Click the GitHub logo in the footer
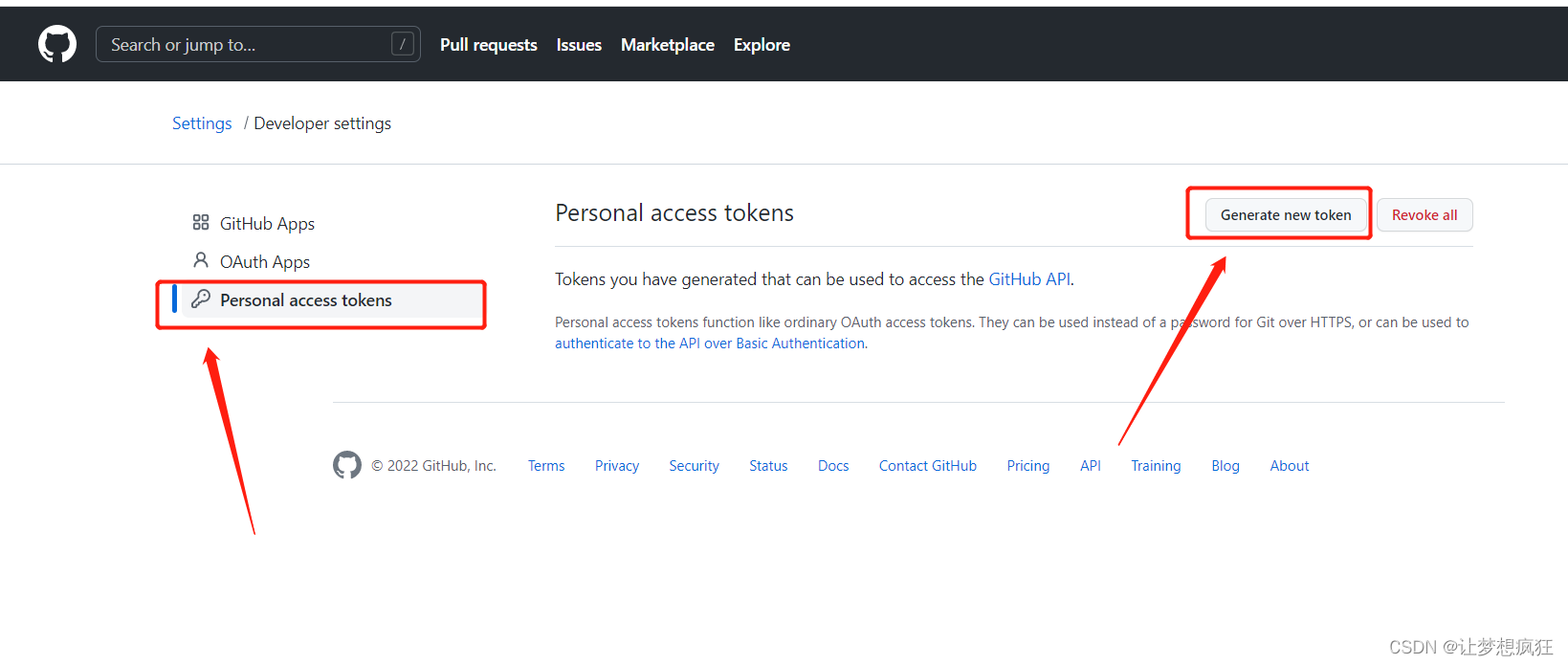 pyautogui.click(x=347, y=465)
